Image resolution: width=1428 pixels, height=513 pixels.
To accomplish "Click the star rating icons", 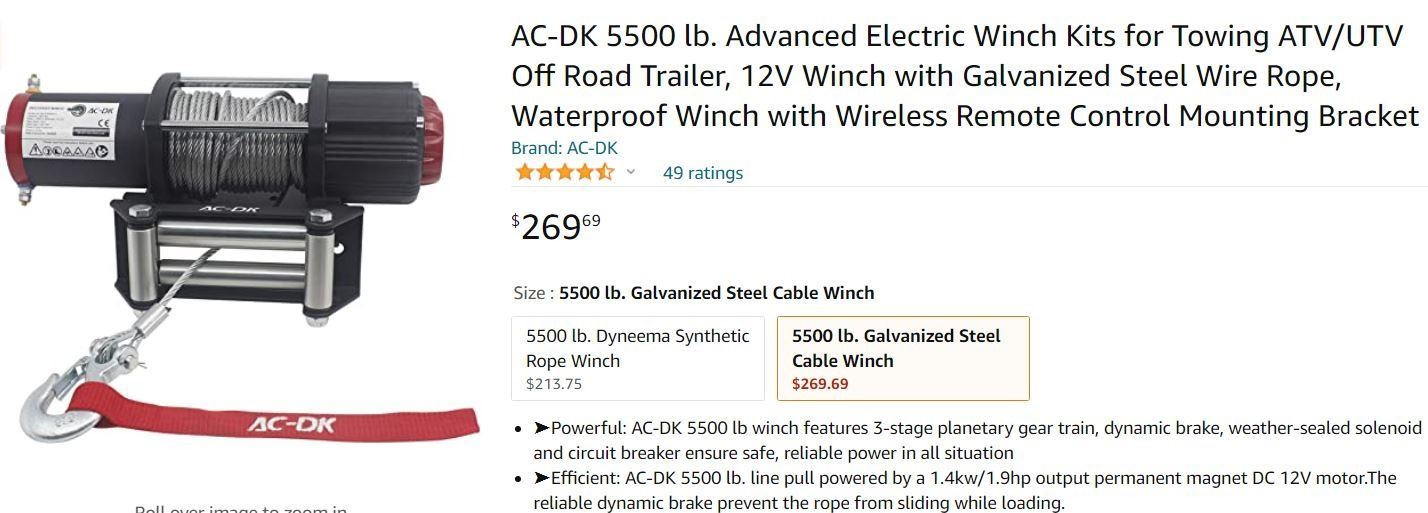I will click(564, 172).
